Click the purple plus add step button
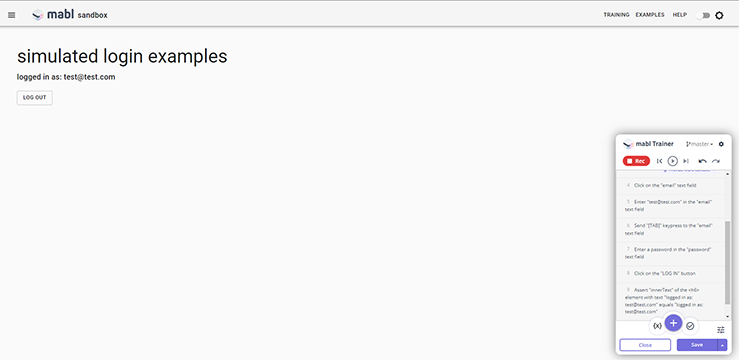This screenshot has width=739, height=360. [x=673, y=323]
